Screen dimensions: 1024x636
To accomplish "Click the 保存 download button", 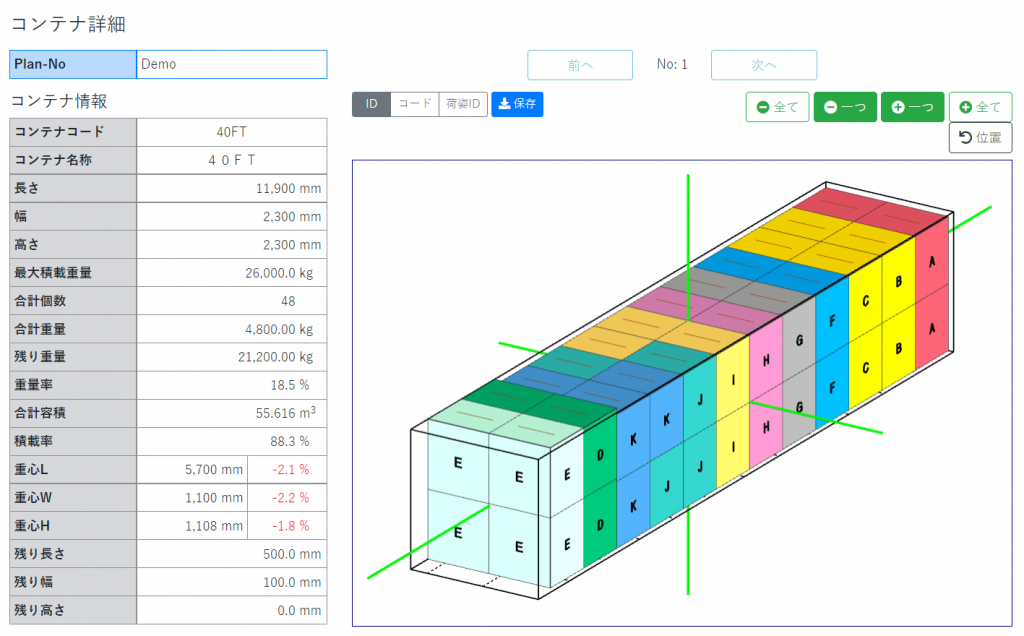I will pyautogui.click(x=517, y=104).
